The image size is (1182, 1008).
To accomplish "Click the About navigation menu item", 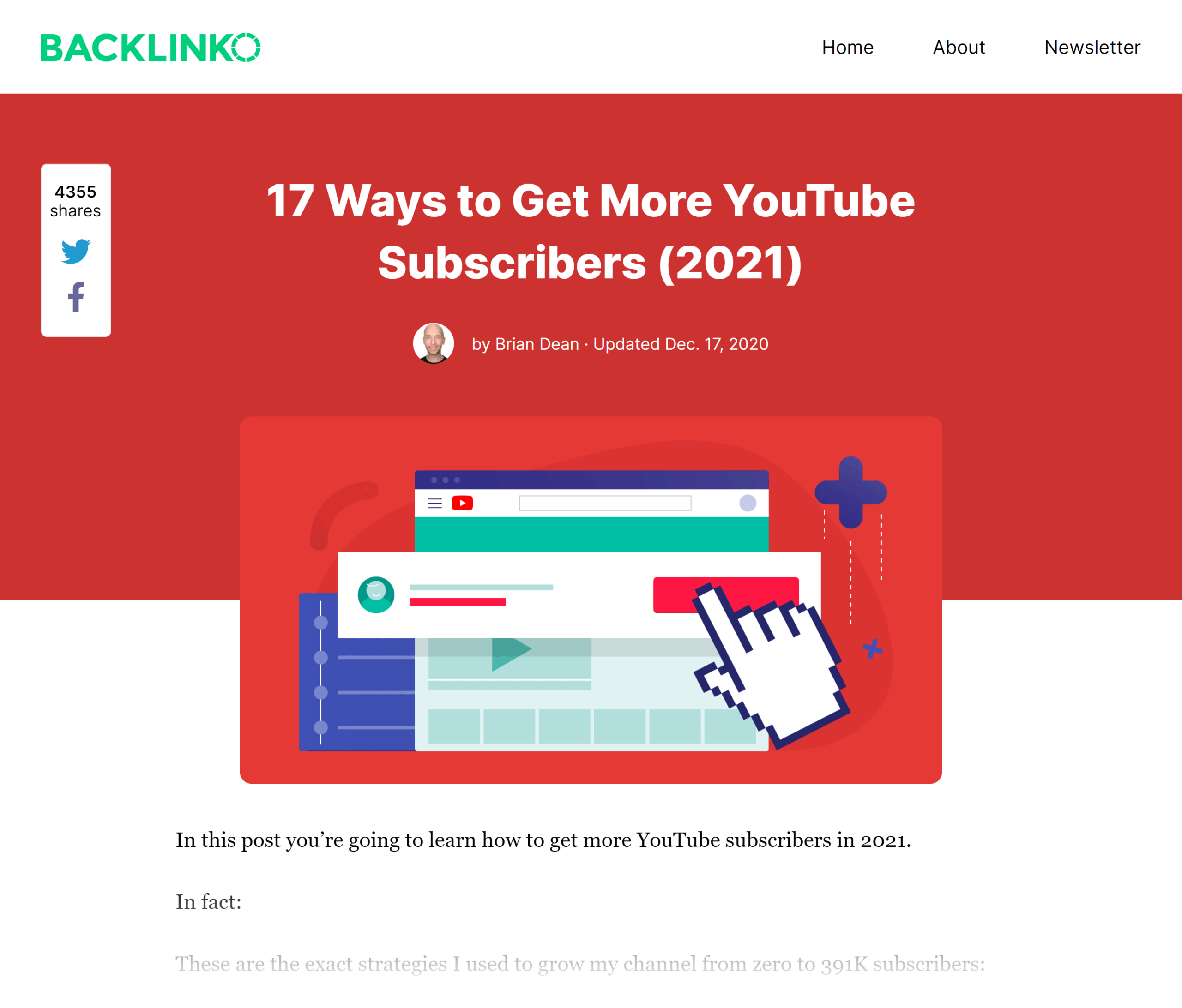I will tap(958, 47).
